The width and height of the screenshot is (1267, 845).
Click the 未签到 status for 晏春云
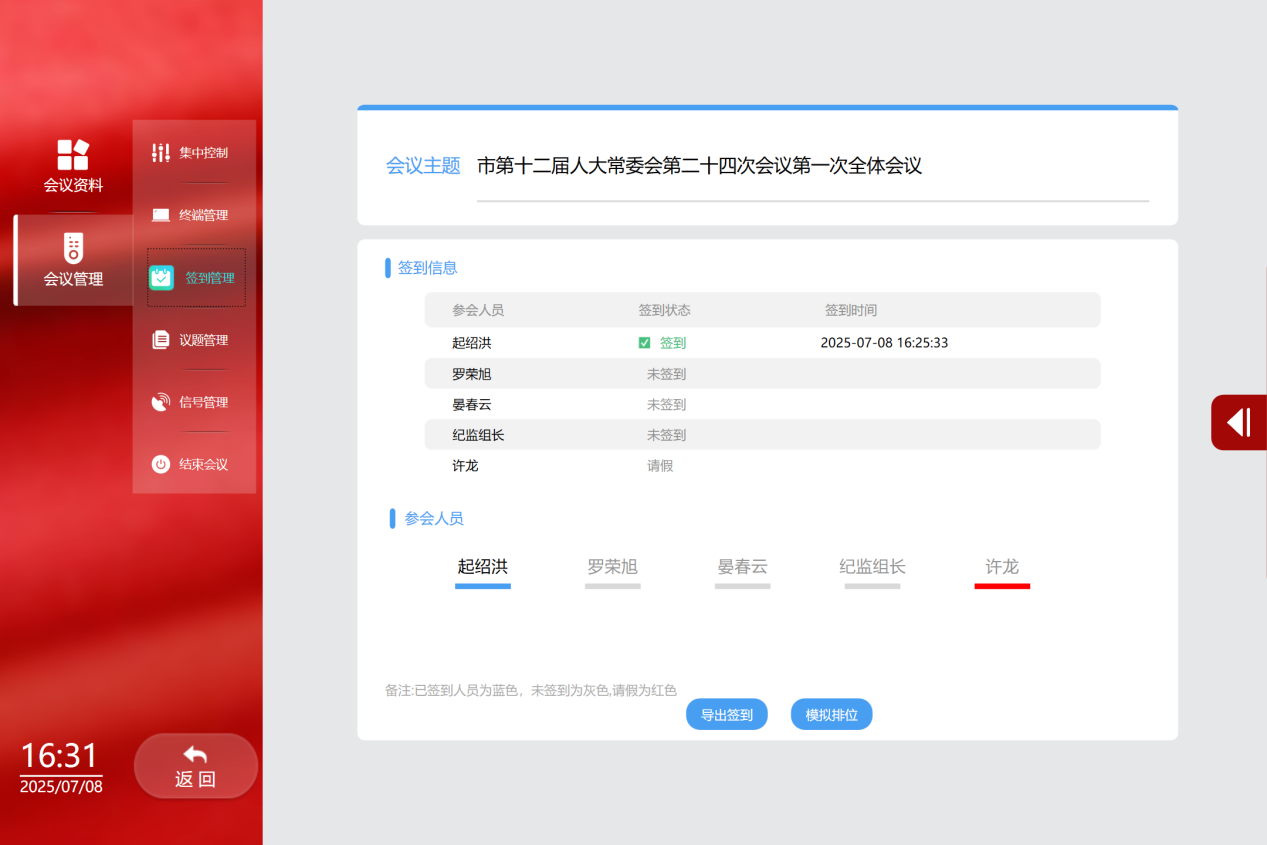pos(667,405)
